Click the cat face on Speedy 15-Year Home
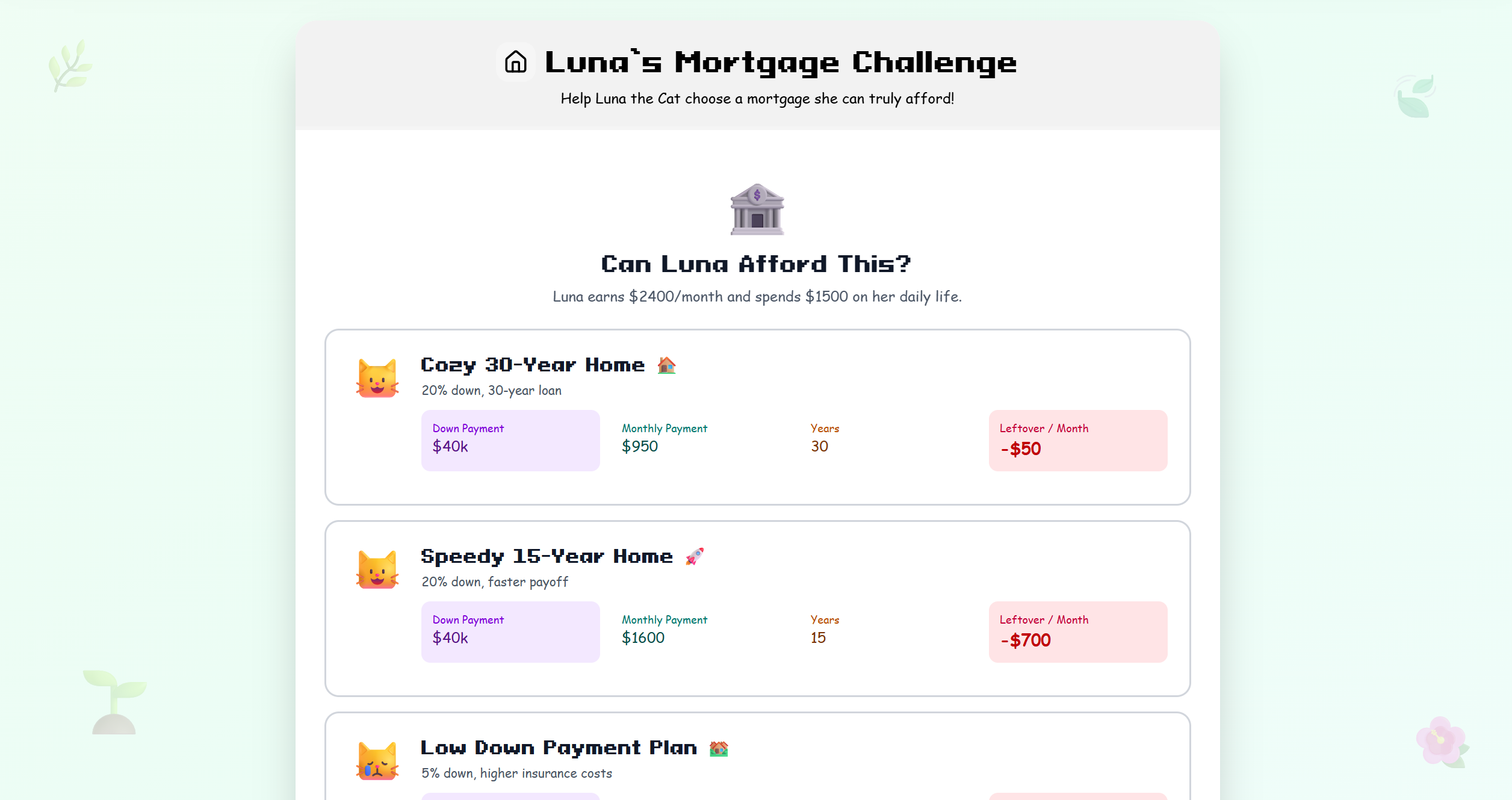The image size is (1512, 800). tap(377, 569)
